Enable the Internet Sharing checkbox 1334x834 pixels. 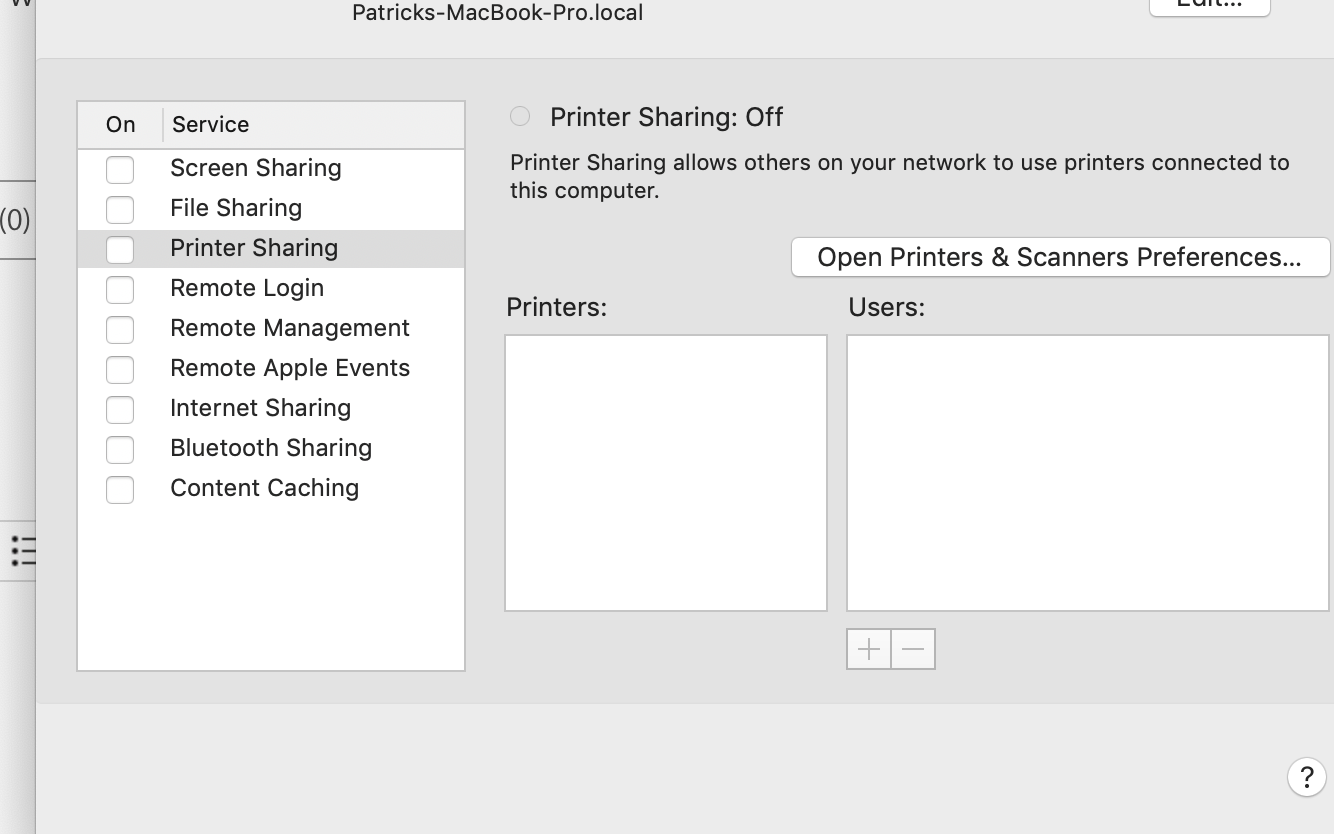coord(120,409)
